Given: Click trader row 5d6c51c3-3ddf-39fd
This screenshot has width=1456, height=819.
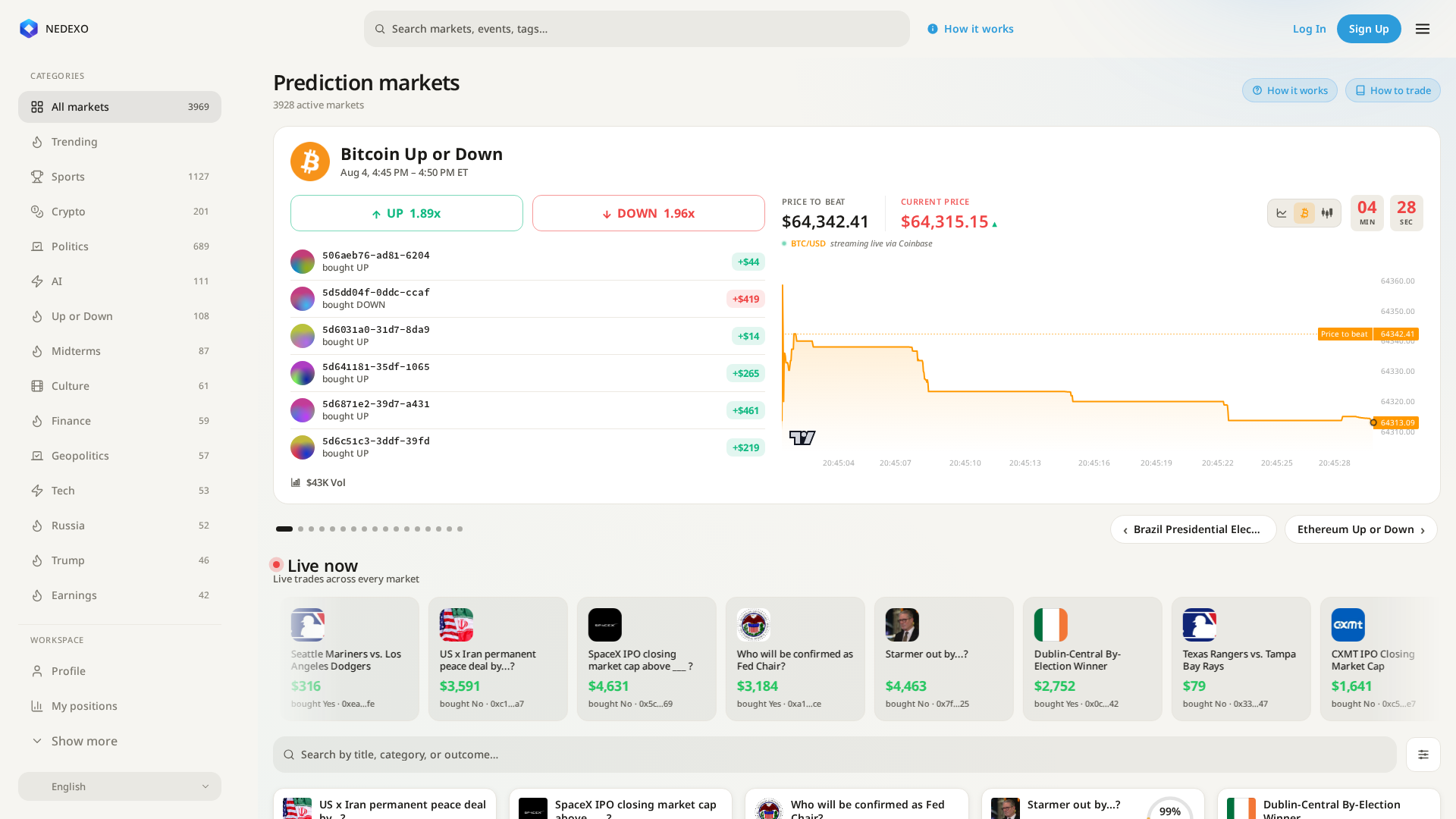Looking at the screenshot, I should click(528, 447).
